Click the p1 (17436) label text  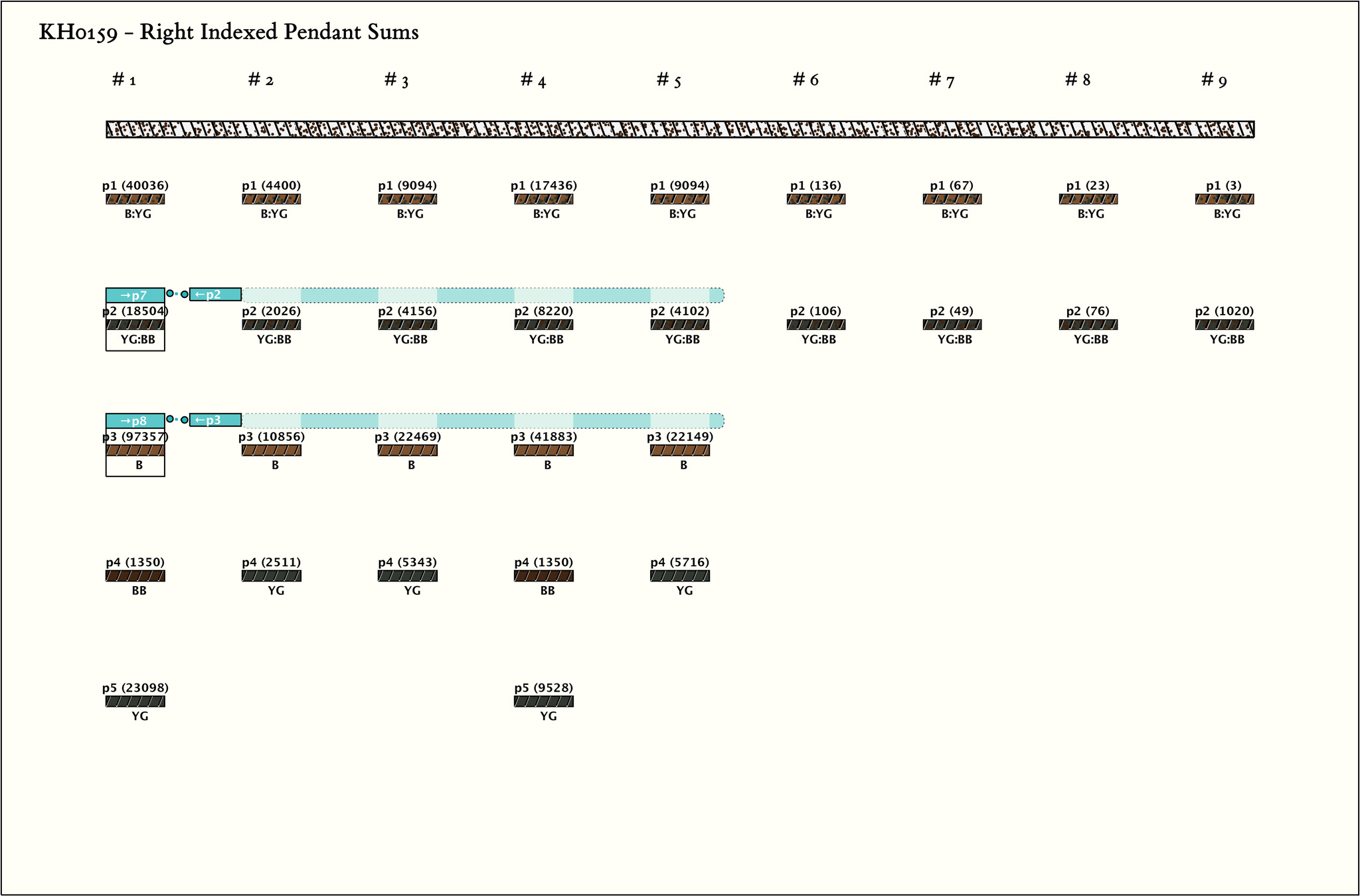click(543, 186)
